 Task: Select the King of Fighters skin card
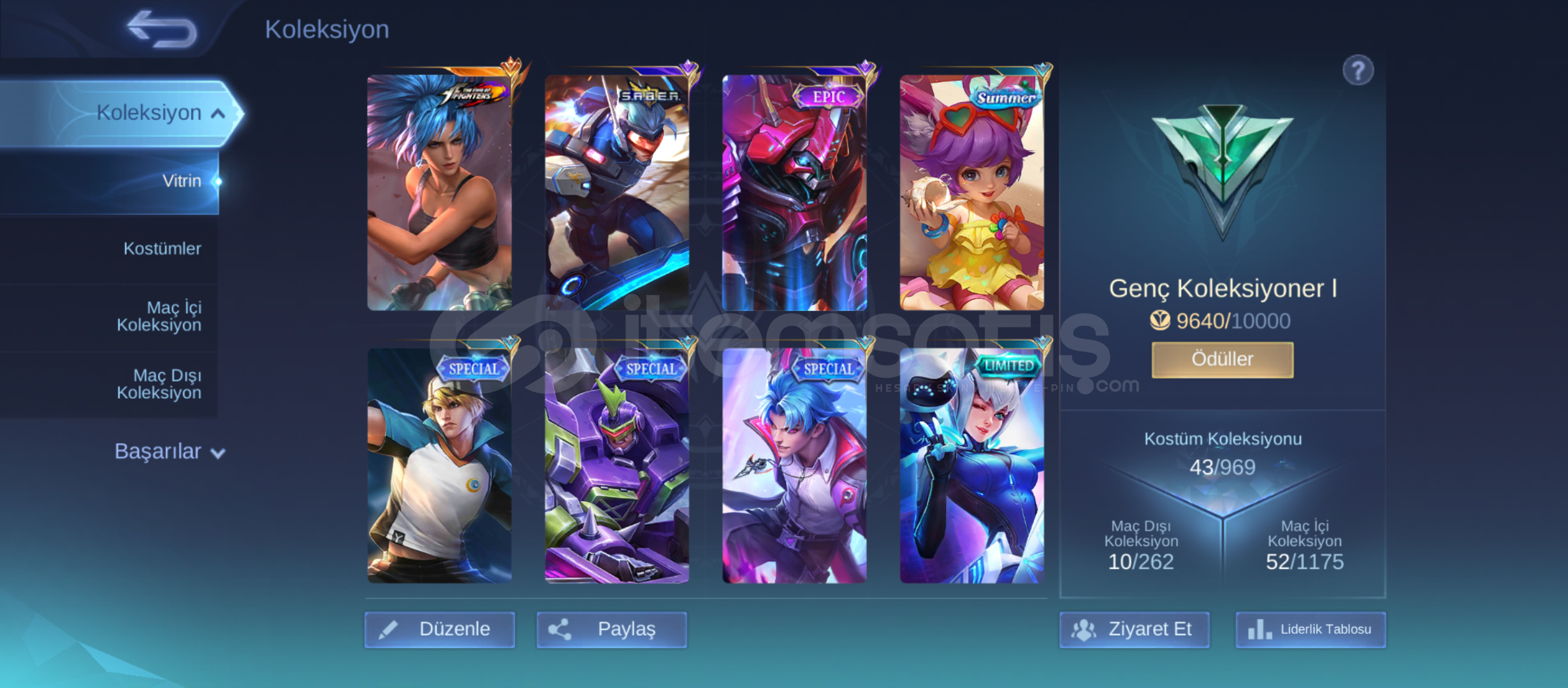click(x=440, y=192)
